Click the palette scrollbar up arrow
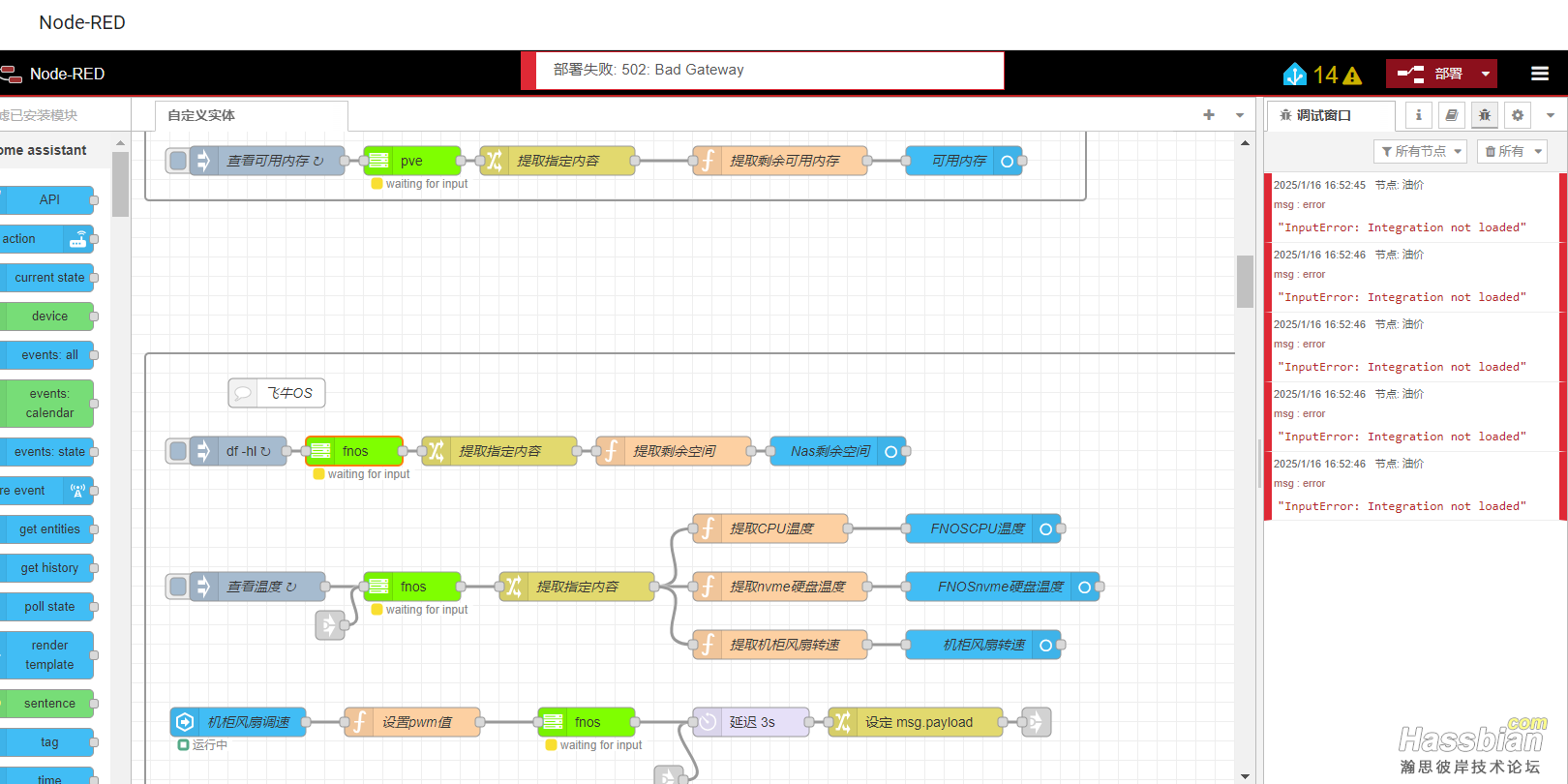This screenshot has width=1568, height=784. [x=120, y=143]
